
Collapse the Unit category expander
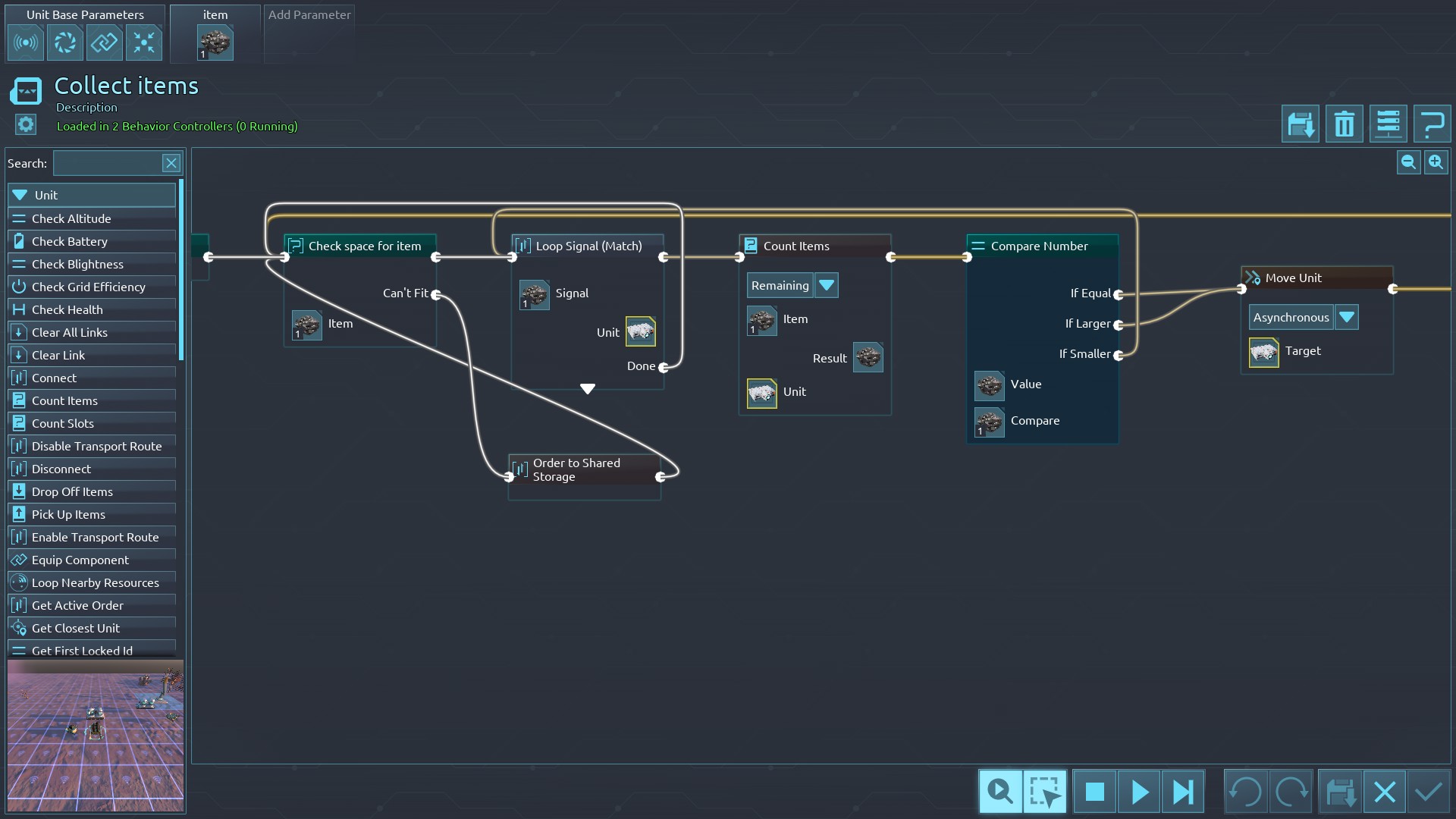click(x=20, y=195)
